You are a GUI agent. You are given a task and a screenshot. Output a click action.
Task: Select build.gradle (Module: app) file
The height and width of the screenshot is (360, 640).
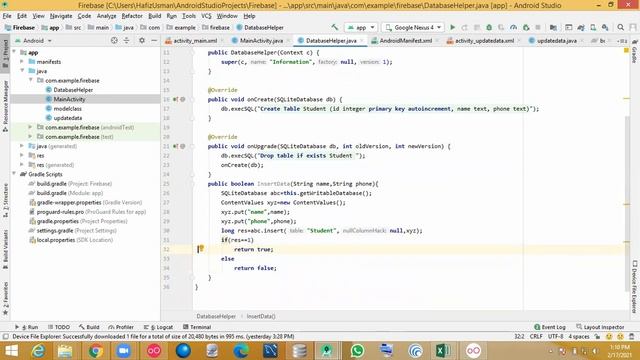pos(70,193)
